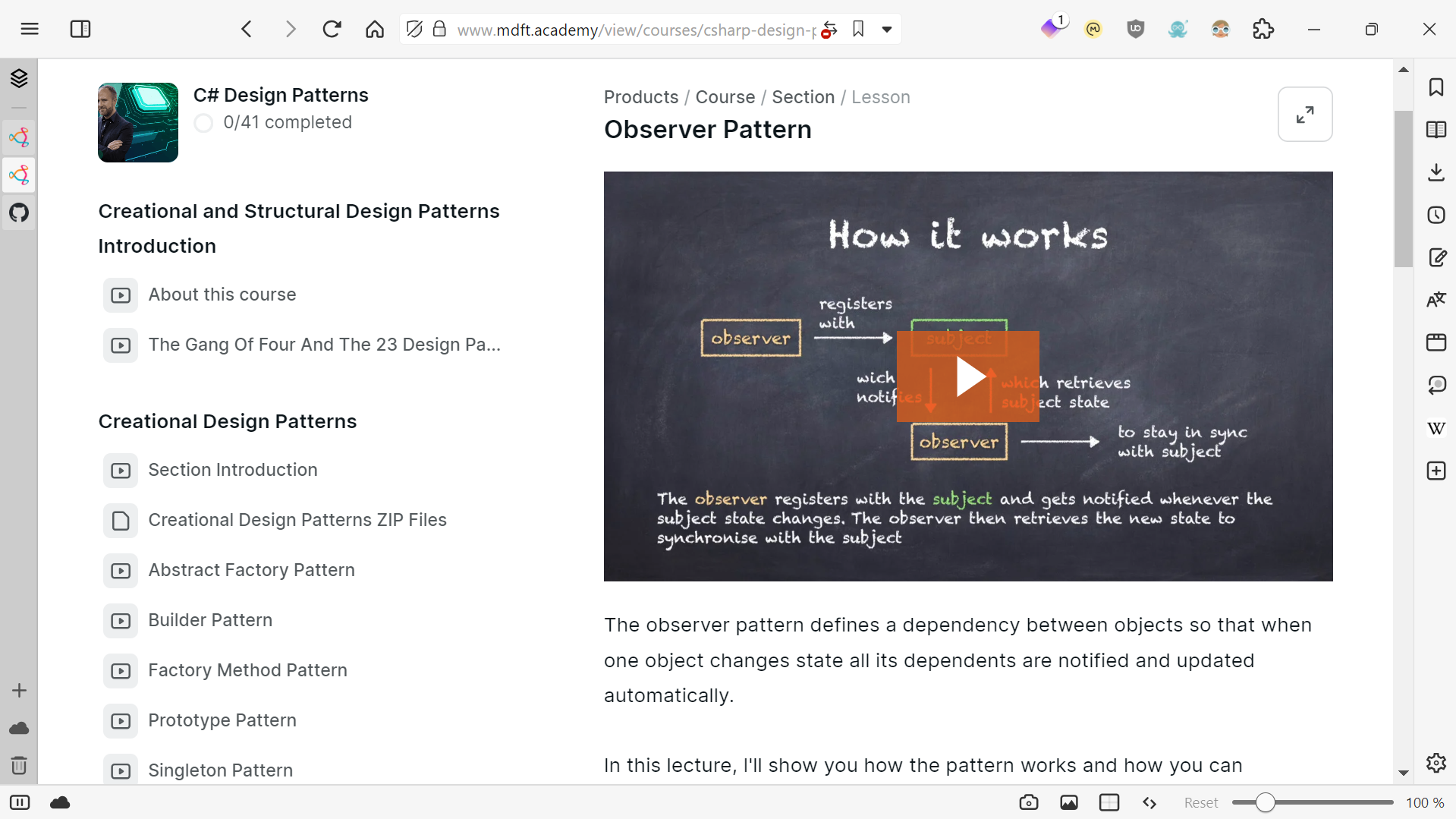
Task: Open the Downloads panel icon
Action: click(x=1436, y=172)
